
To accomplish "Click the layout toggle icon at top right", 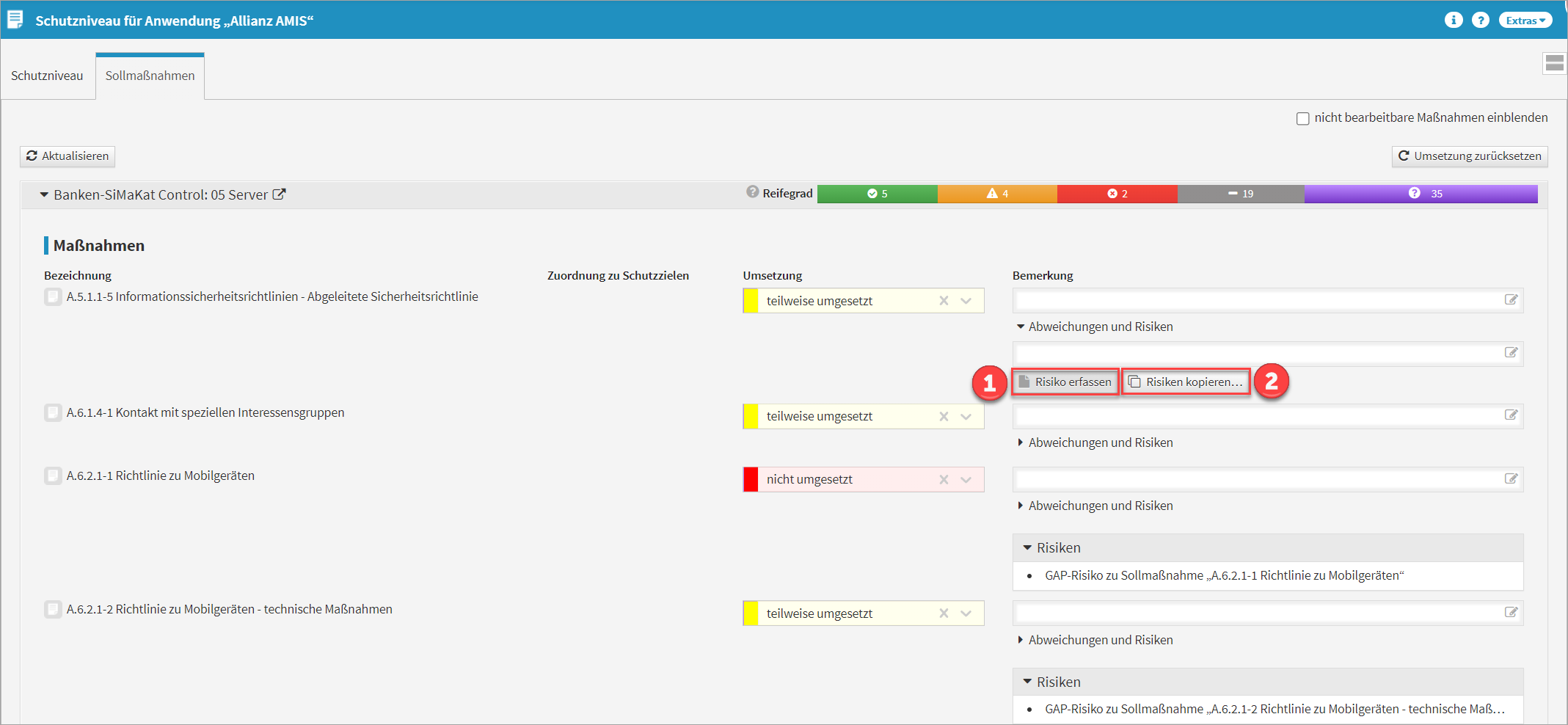I will coord(1554,63).
